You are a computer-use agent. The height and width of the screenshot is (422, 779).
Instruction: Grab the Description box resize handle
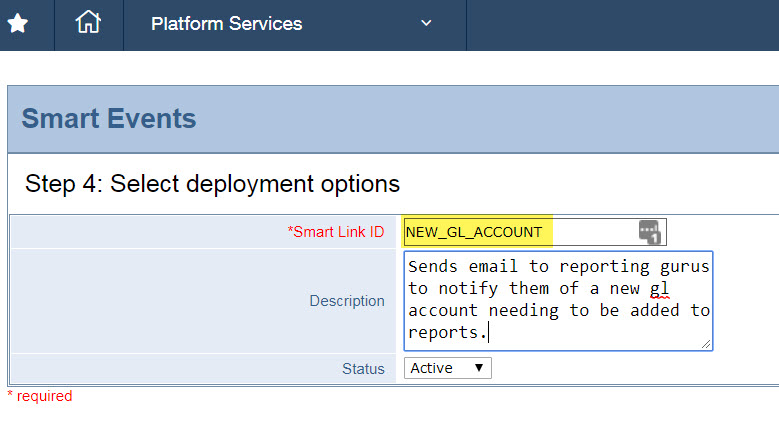707,343
